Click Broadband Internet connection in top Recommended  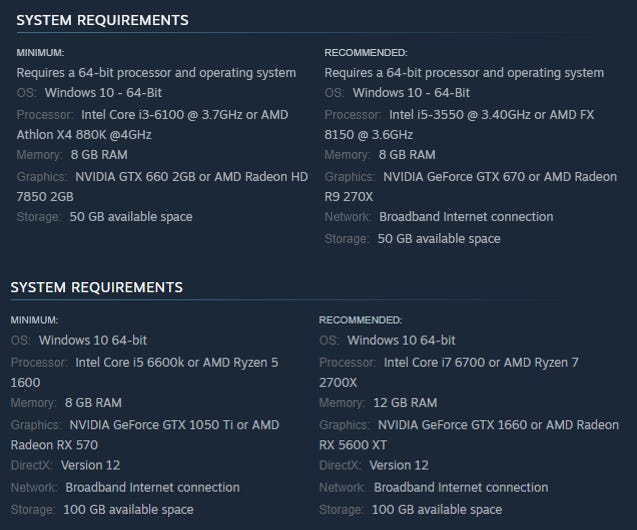[466, 216]
